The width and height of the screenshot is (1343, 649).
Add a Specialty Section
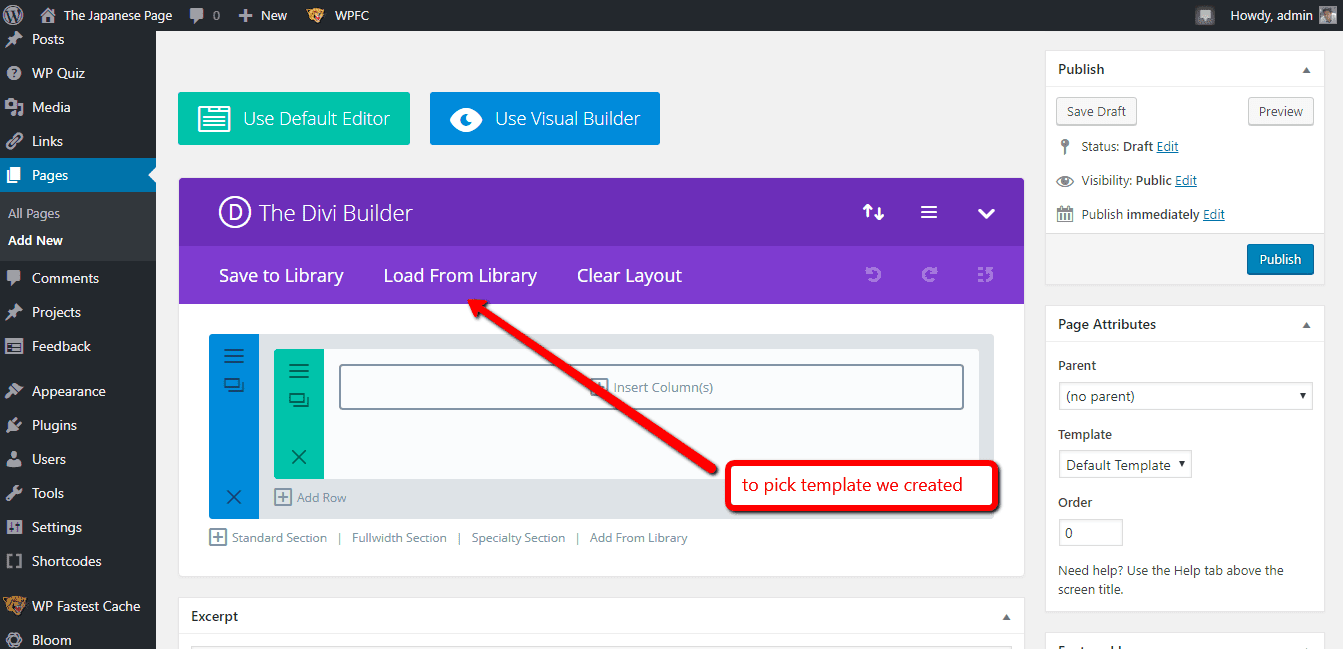point(518,537)
